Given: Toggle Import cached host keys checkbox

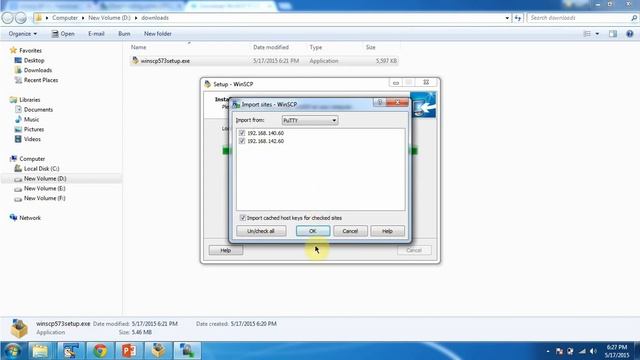Looking at the screenshot, I should point(243,218).
